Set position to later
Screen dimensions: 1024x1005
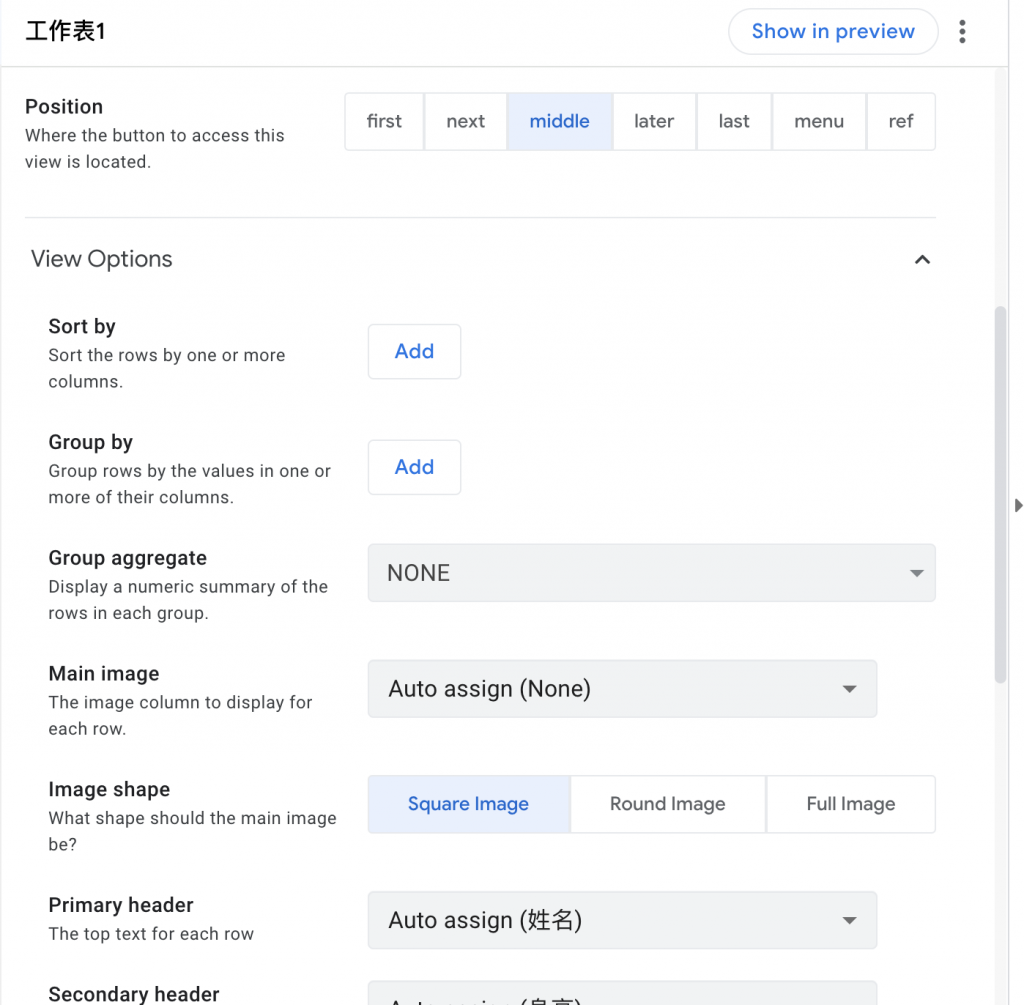click(x=654, y=122)
